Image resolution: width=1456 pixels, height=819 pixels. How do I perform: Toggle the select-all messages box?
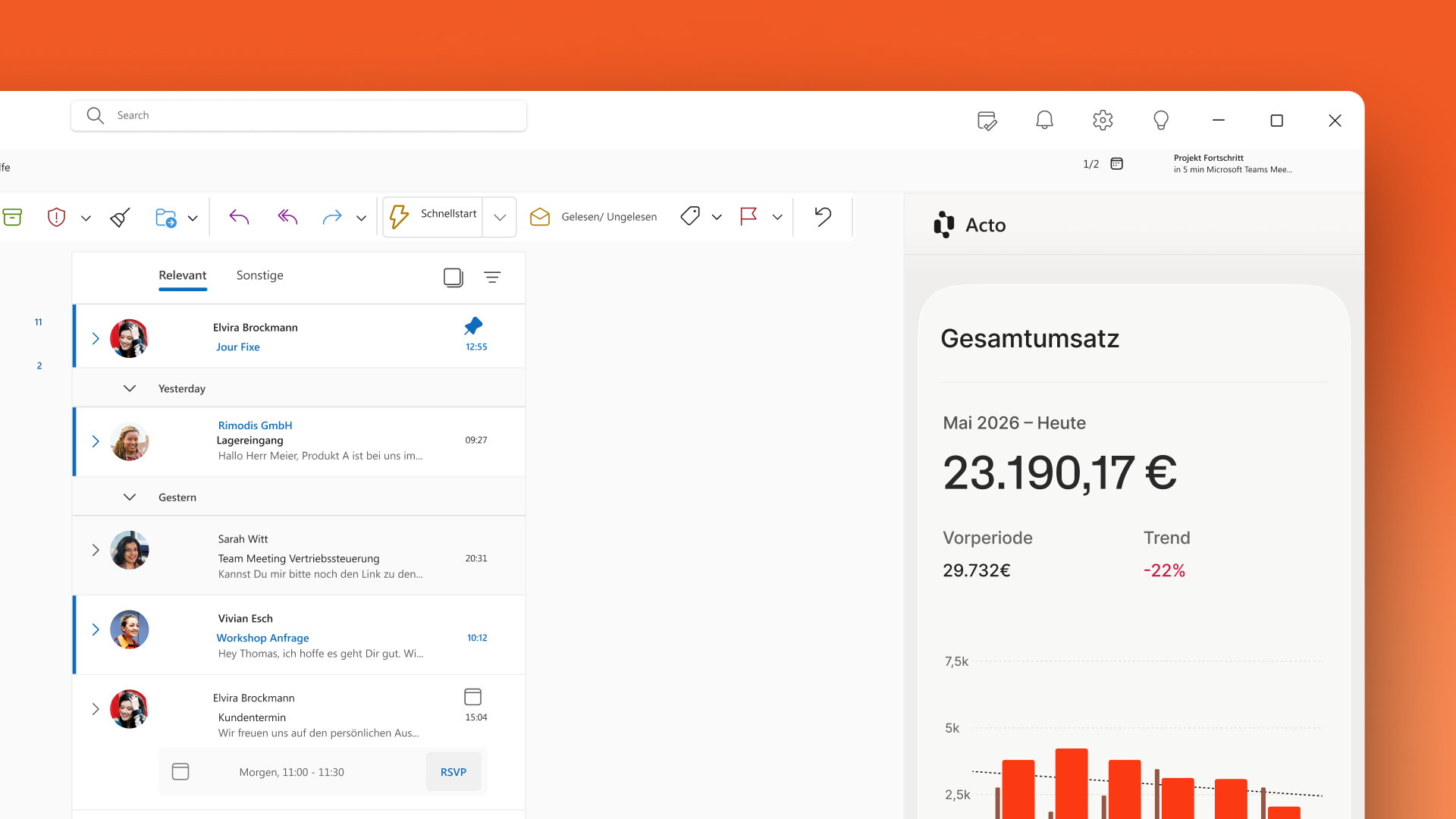453,278
